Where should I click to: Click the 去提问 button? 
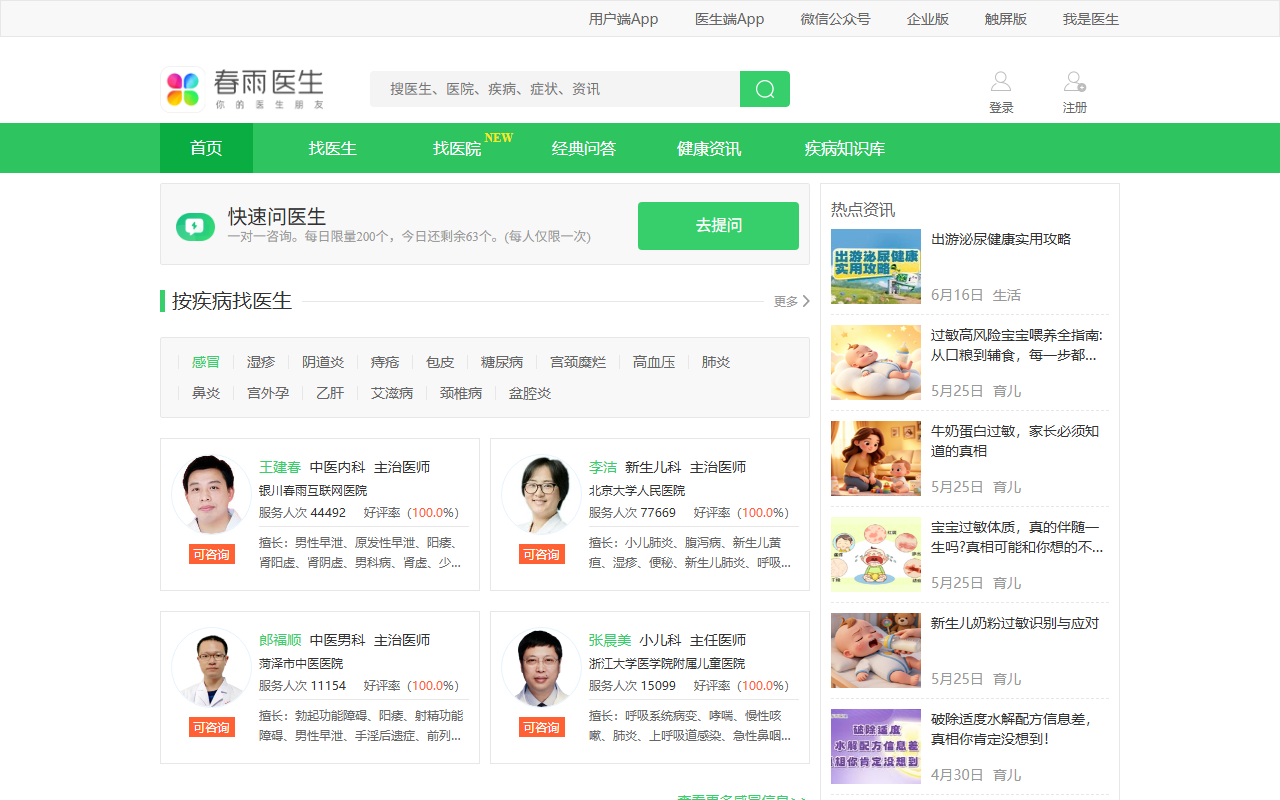(718, 226)
